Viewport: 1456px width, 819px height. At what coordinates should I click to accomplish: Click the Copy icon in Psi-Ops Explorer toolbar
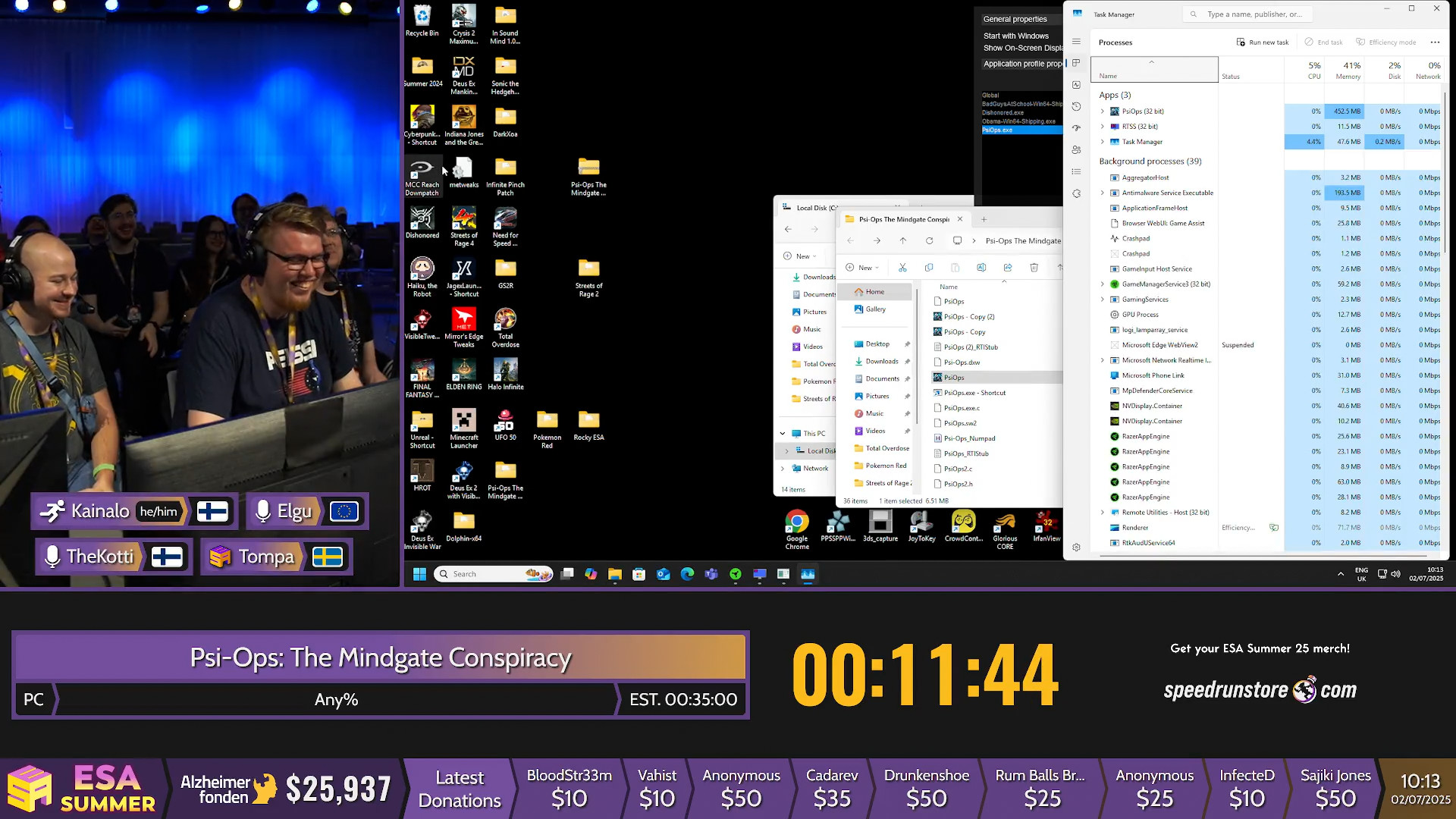point(929,268)
